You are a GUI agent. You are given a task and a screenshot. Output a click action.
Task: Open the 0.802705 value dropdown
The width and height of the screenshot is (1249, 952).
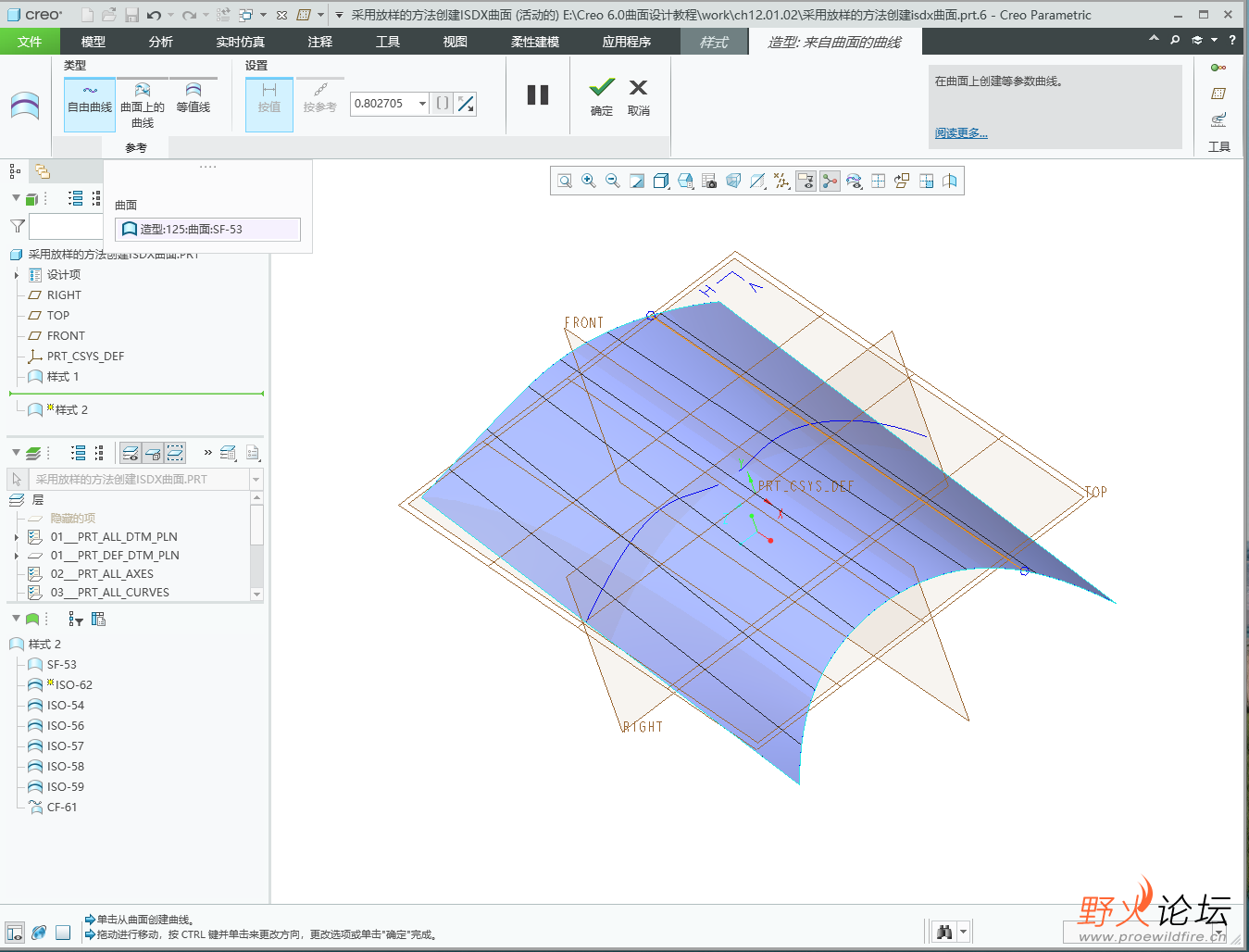click(422, 104)
